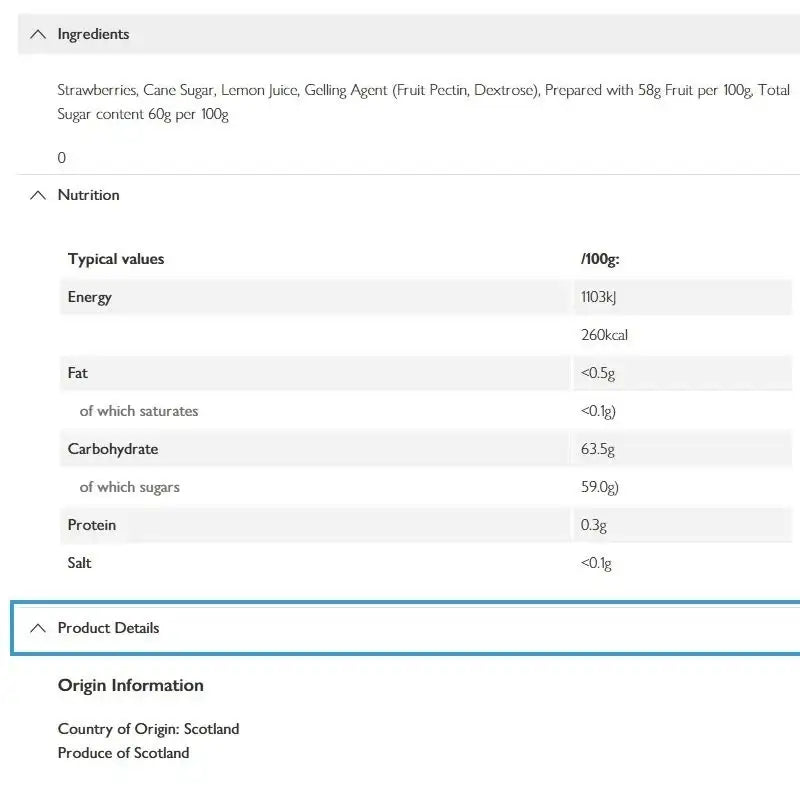Collapse the Product Details section title
This screenshot has height=800, width=800.
tap(108, 628)
